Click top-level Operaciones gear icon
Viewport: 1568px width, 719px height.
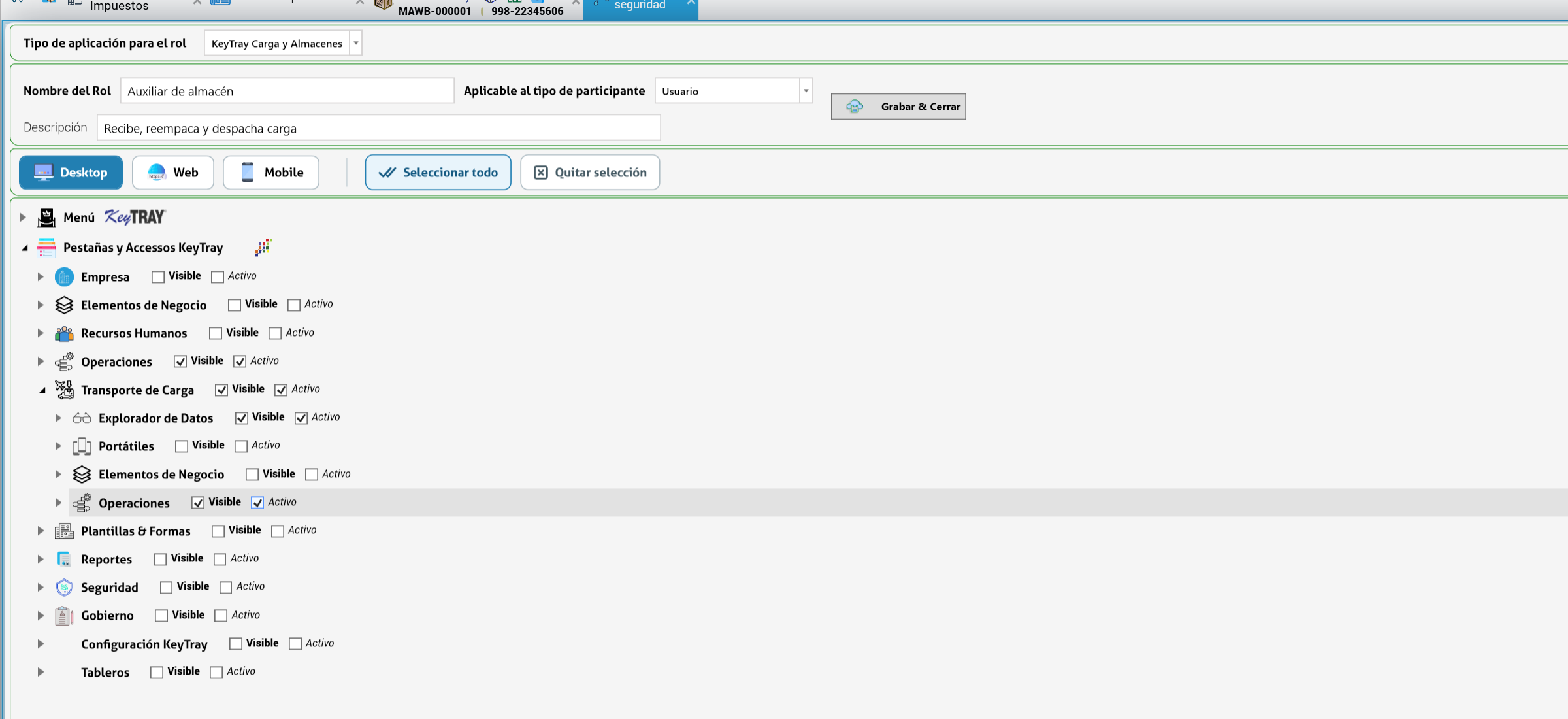point(64,361)
